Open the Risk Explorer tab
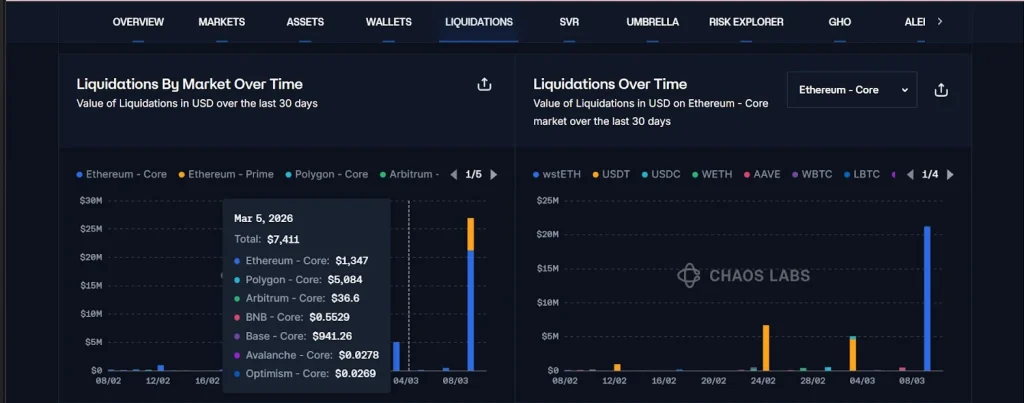This screenshot has width=1024, height=403. click(746, 22)
